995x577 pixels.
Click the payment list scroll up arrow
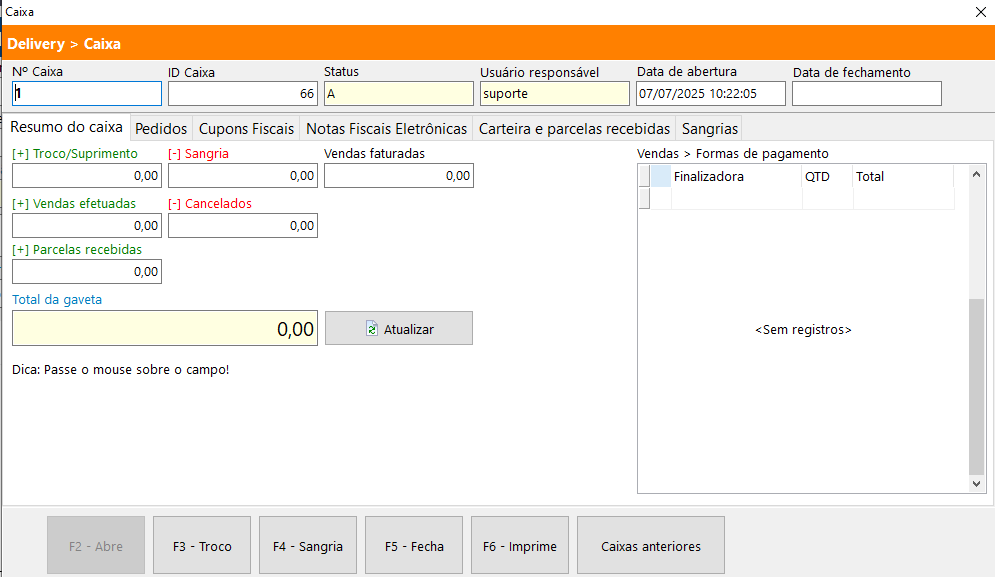977,174
